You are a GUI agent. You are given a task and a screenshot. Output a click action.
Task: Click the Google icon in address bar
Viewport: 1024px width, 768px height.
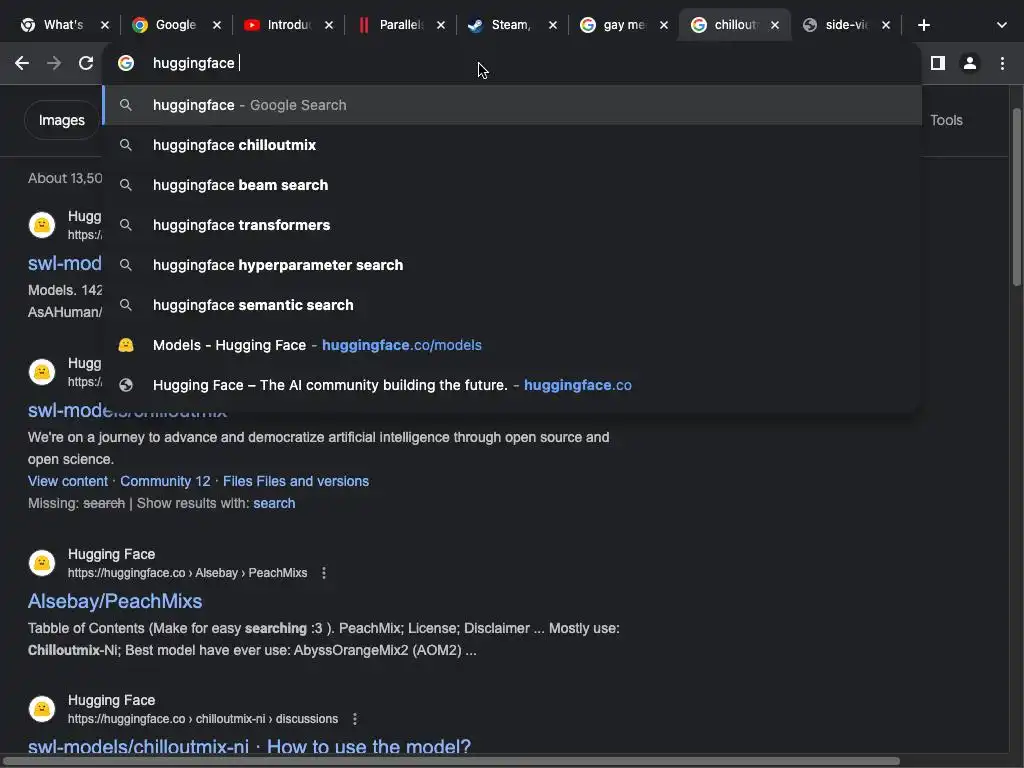pyautogui.click(x=126, y=63)
